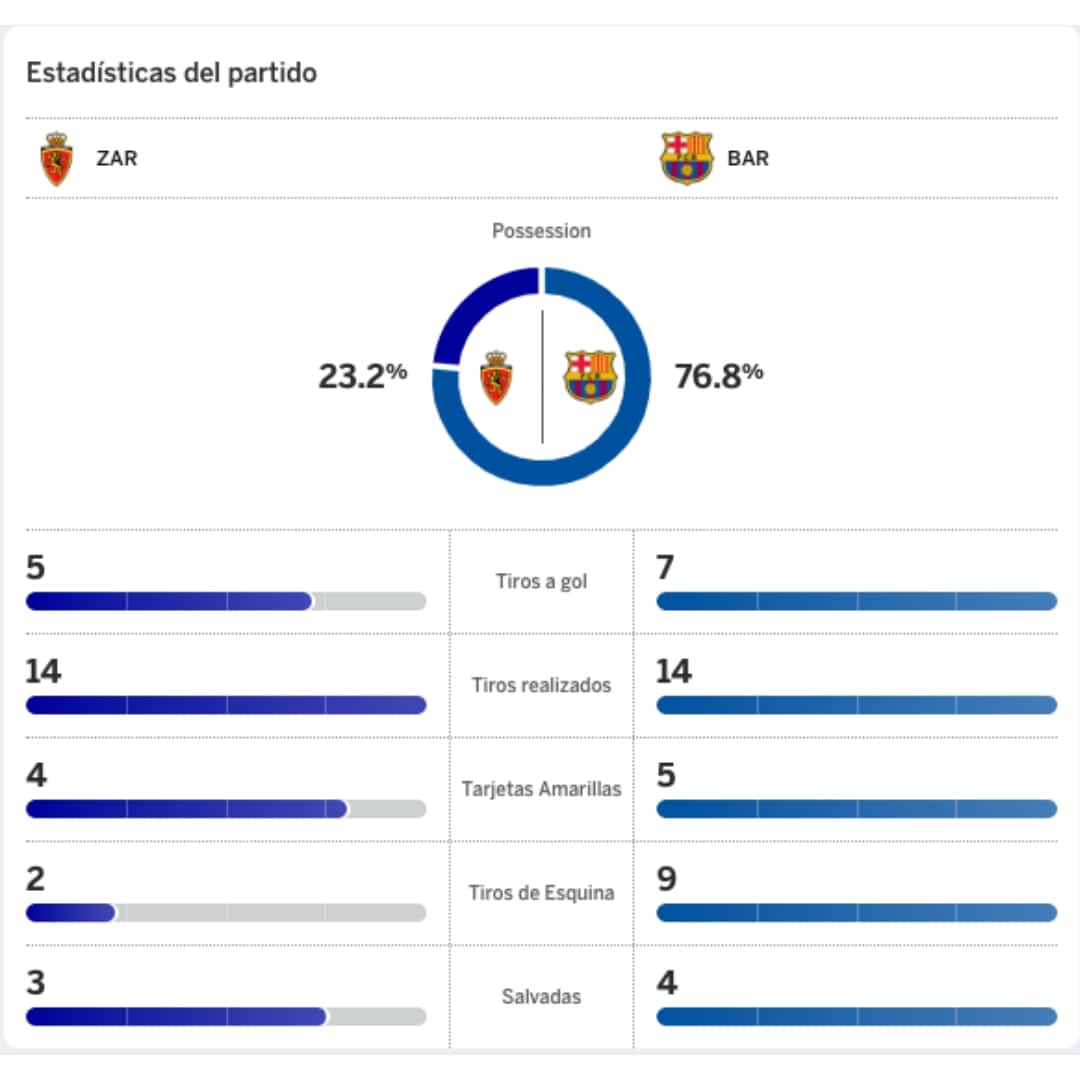The image size is (1080, 1080).
Task: Select the ZAR team label
Action: [116, 159]
